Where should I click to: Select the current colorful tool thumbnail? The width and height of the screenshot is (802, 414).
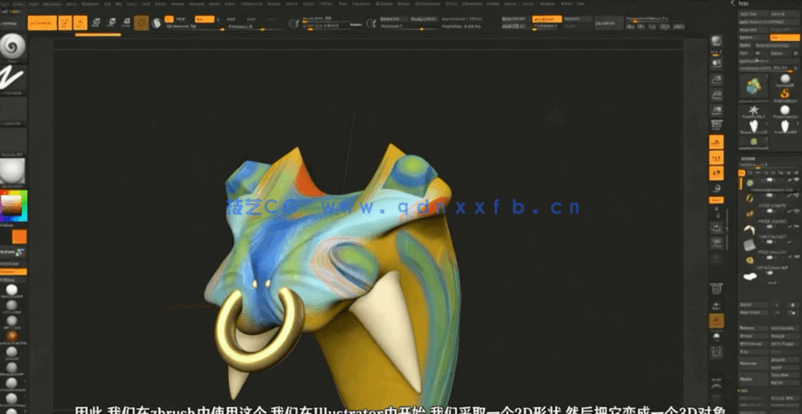click(753, 86)
